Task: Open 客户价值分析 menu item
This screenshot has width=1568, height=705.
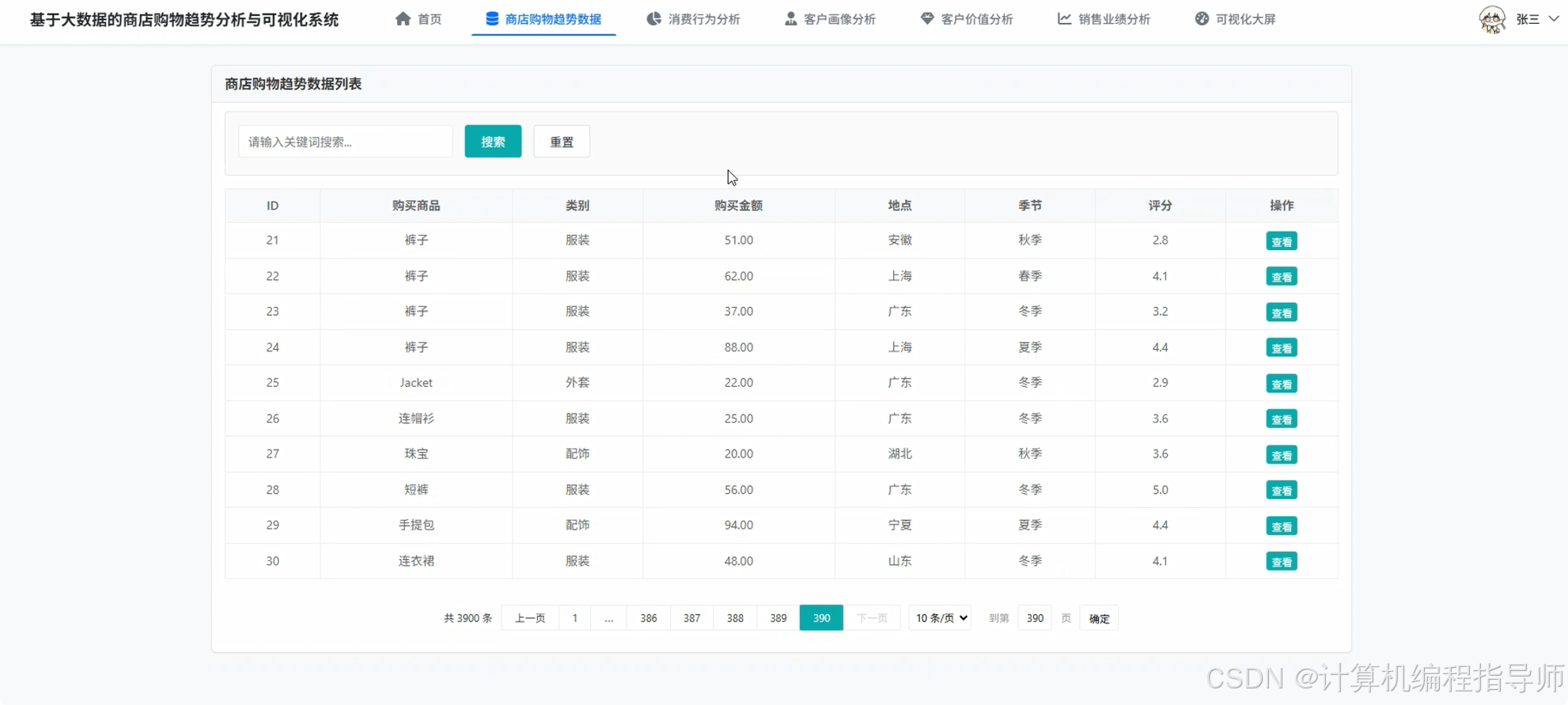Action: click(x=967, y=19)
